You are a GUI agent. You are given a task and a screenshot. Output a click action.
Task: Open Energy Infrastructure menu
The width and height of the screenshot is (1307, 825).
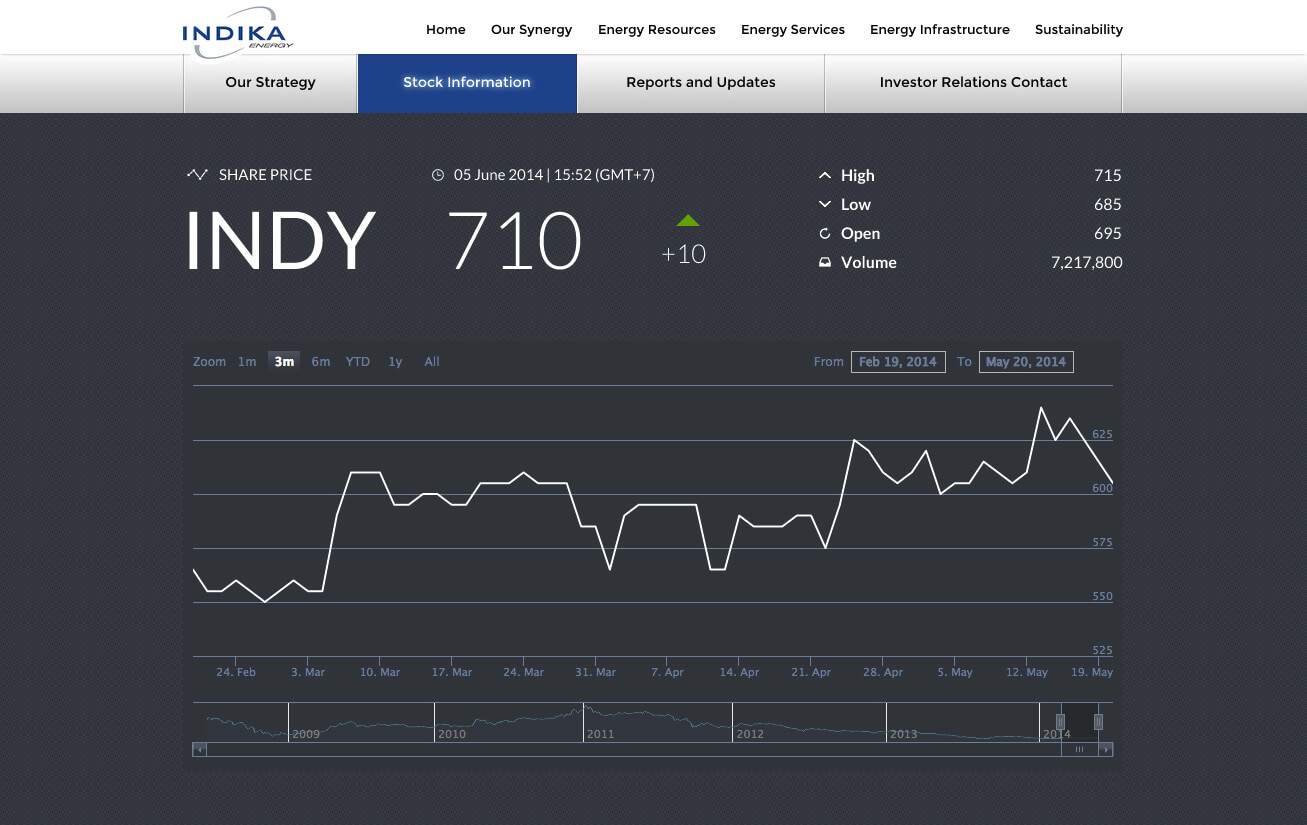tap(940, 30)
